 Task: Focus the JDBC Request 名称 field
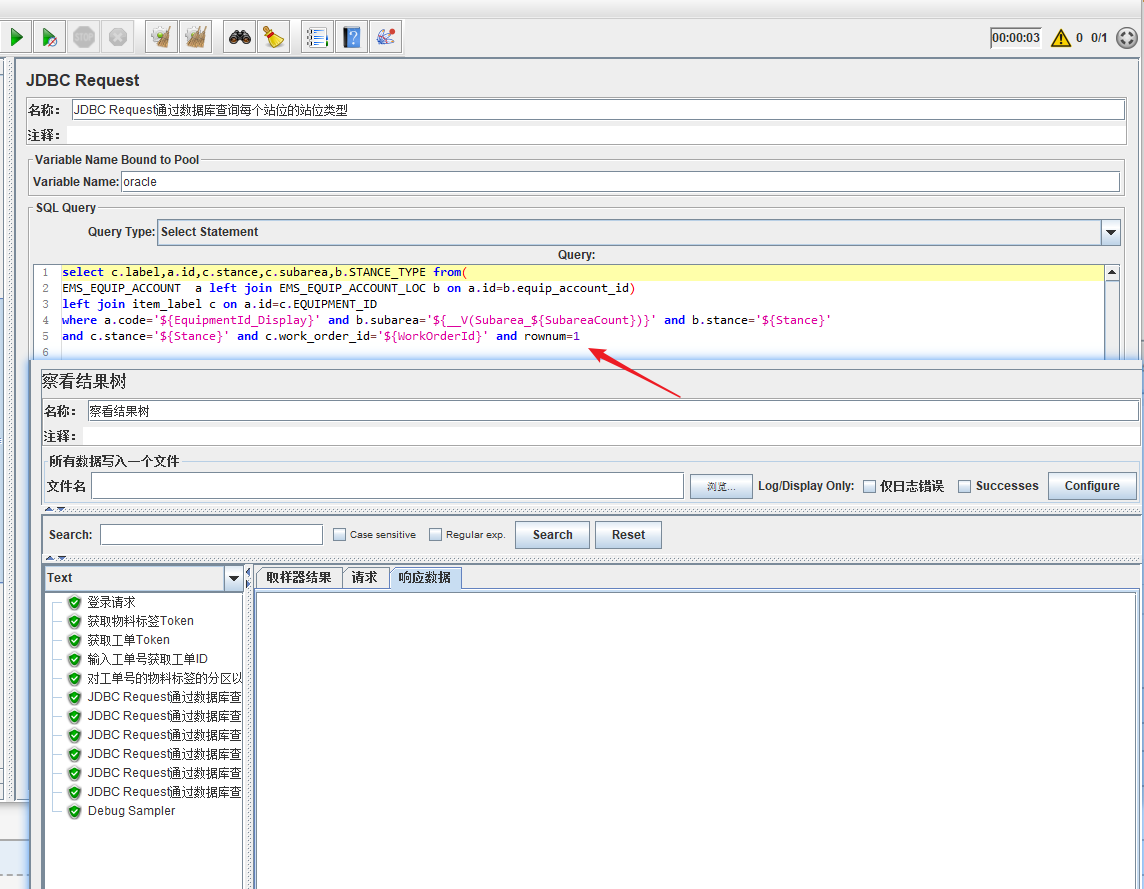(598, 110)
